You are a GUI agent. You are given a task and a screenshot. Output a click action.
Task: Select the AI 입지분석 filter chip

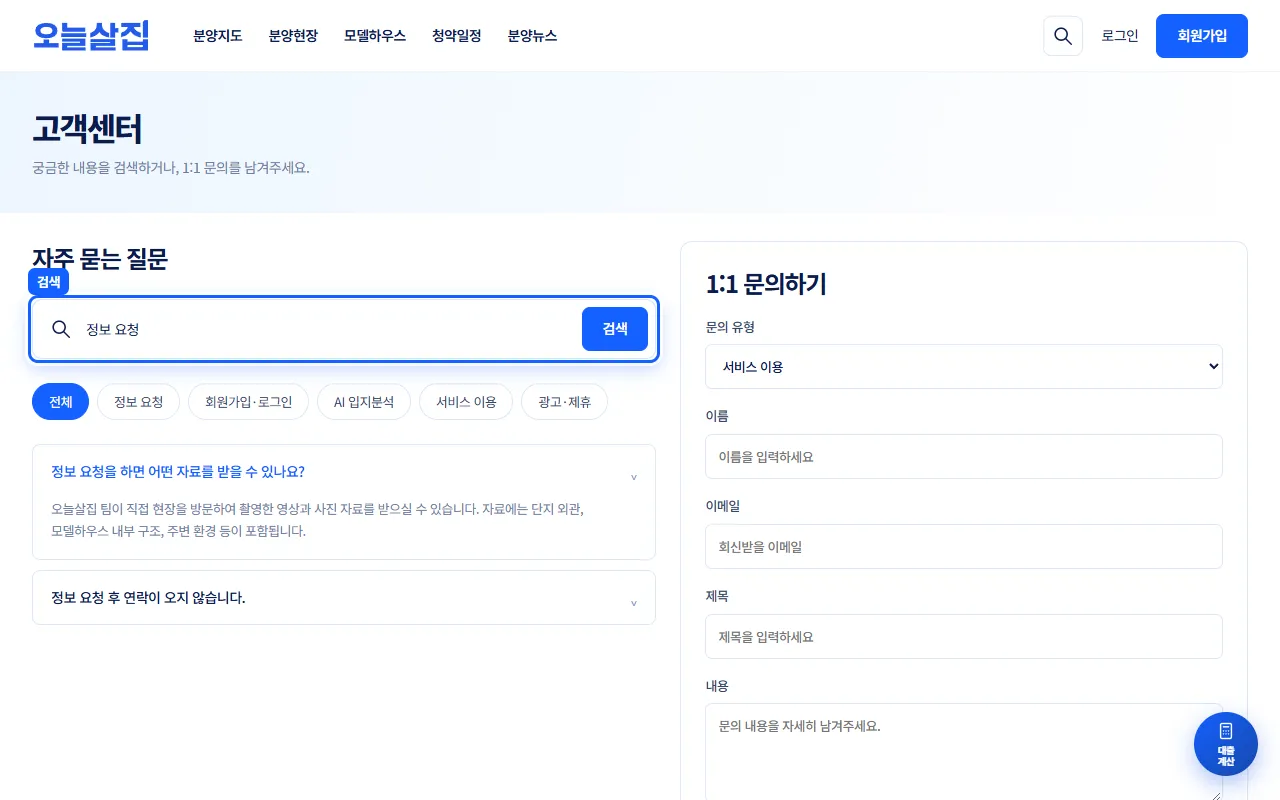[364, 402]
